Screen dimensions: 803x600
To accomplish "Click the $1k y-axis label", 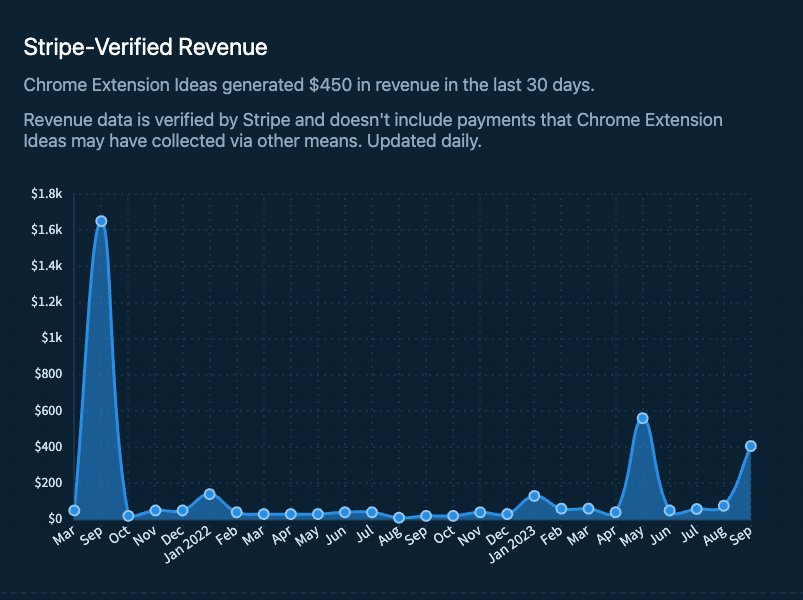I will (52, 338).
